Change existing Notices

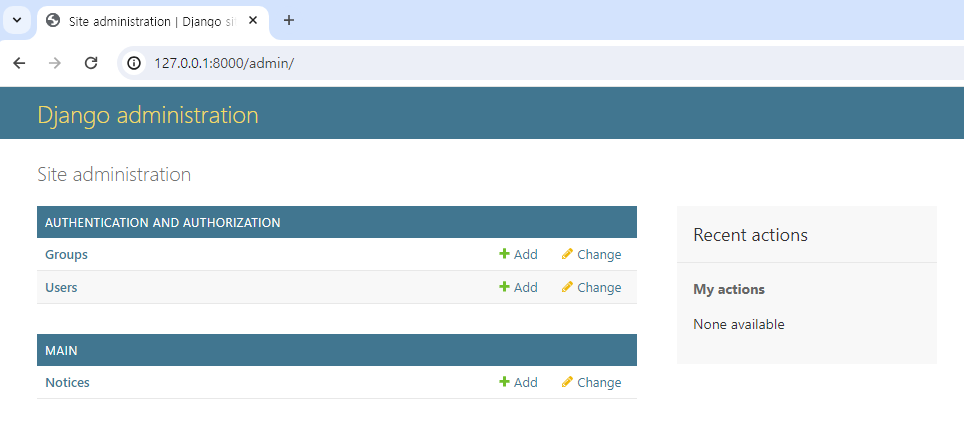(591, 382)
